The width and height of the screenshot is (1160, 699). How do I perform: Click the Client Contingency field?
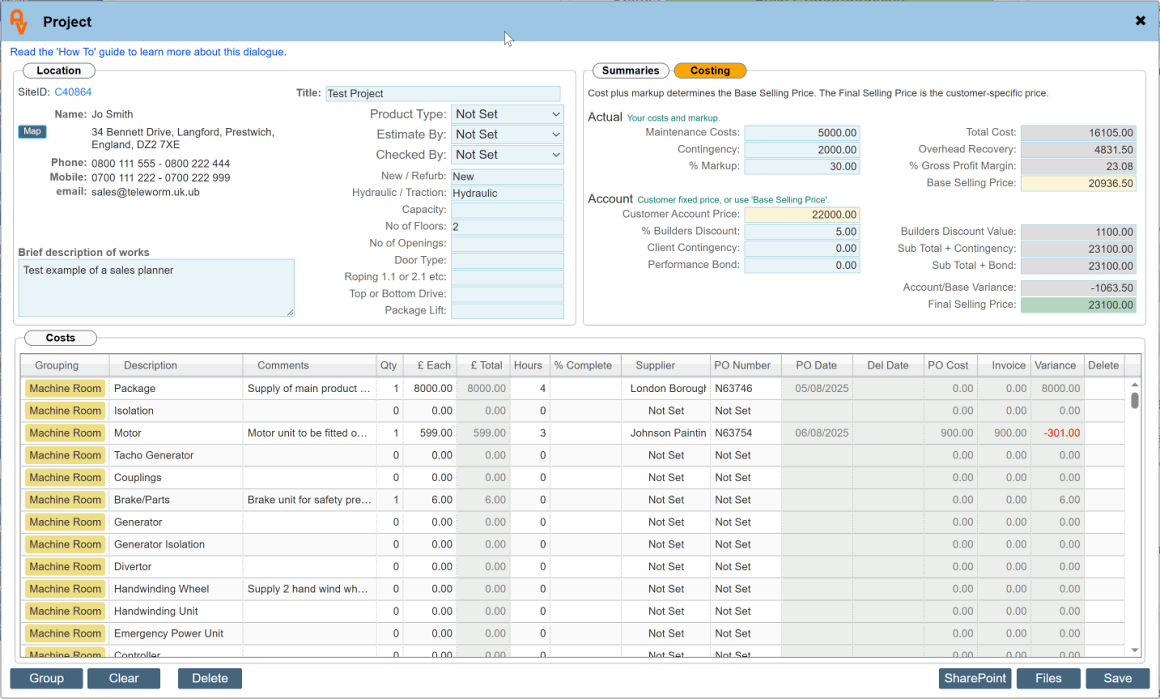802,249
